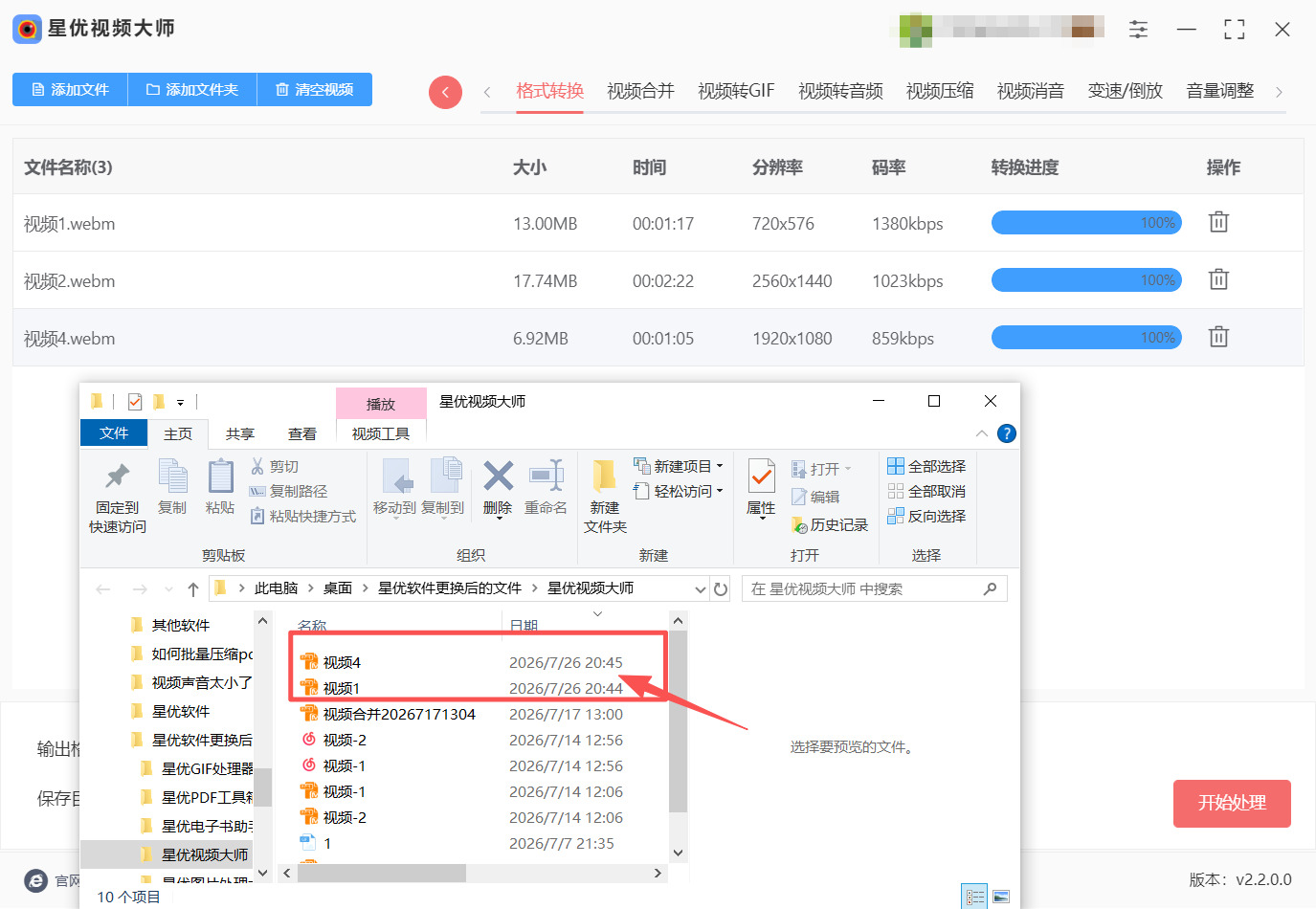
Task: Switch to the 视频转GIF tab
Action: (736, 91)
